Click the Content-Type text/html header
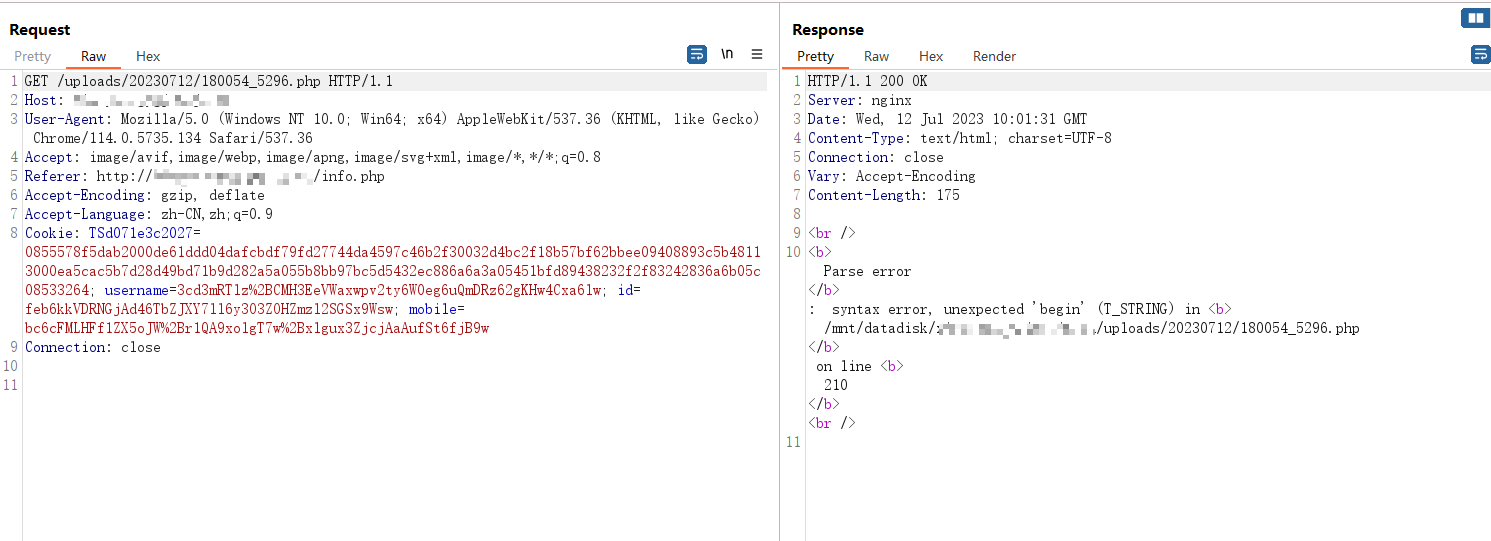 coord(960,138)
